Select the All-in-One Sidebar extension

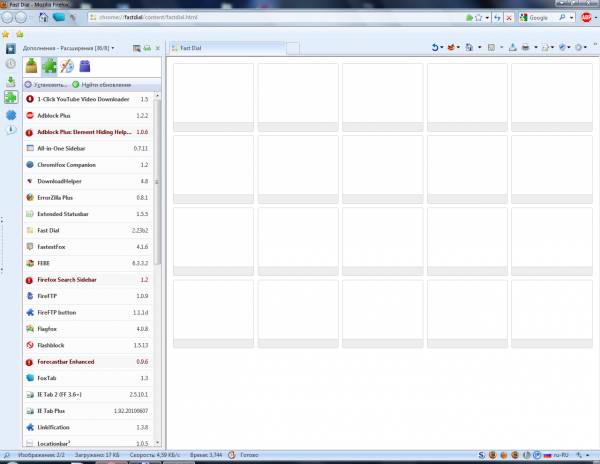pyautogui.click(x=88, y=148)
